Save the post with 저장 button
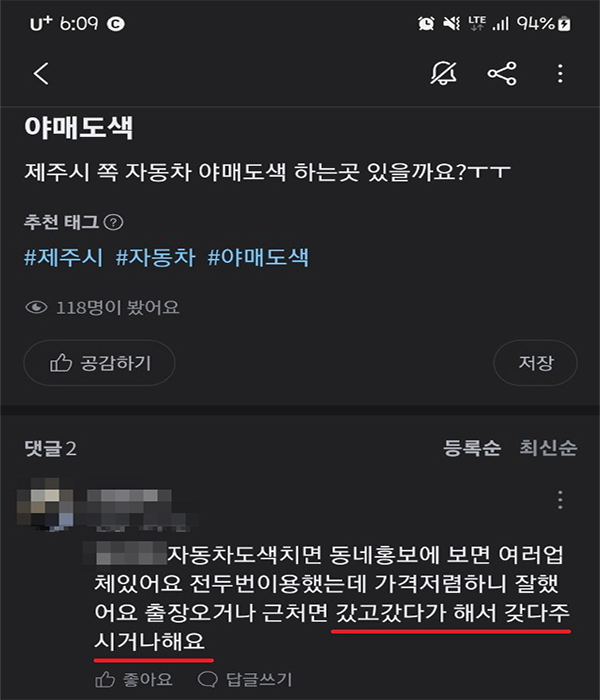This screenshot has height=700, width=600. [x=535, y=362]
